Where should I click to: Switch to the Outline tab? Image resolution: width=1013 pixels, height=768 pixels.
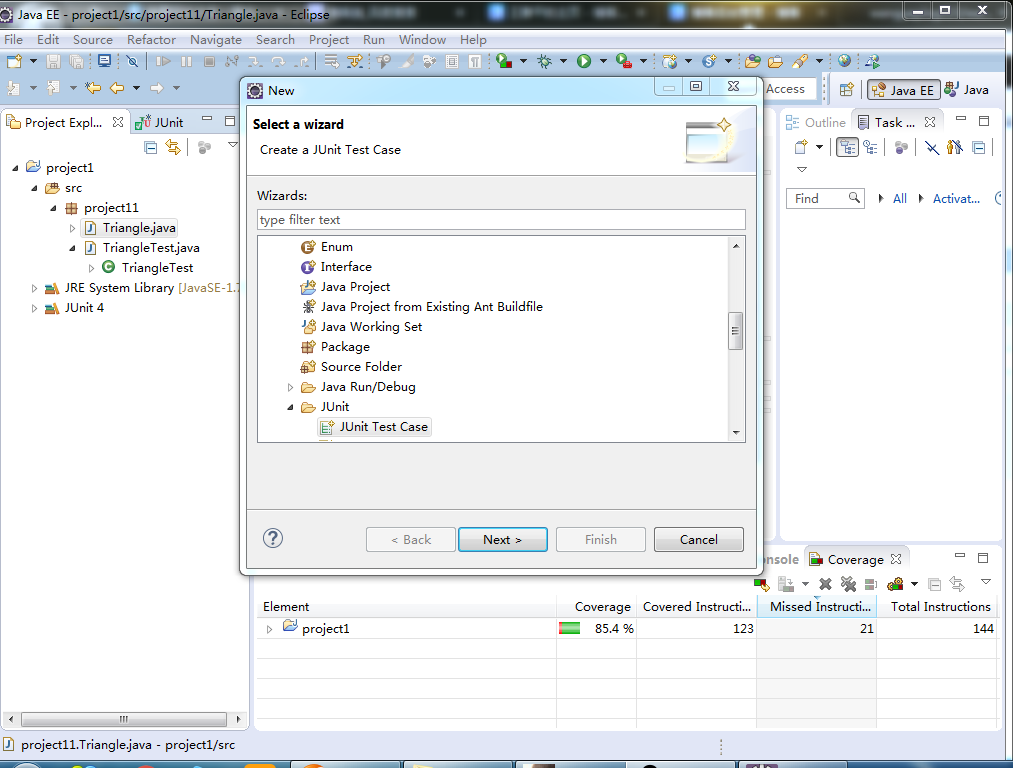point(816,122)
